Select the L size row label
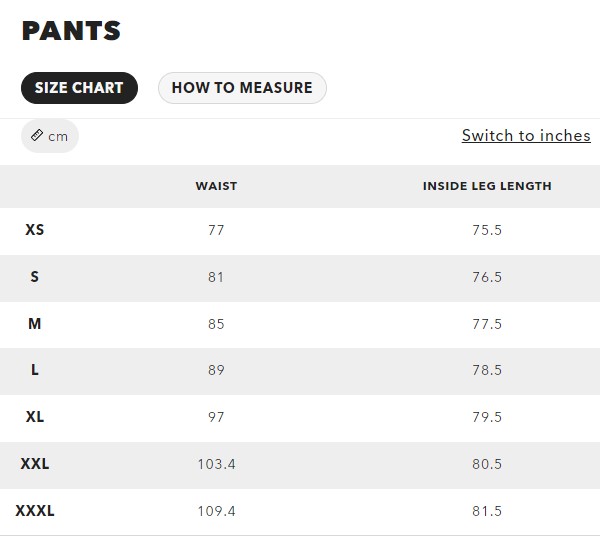600x544 pixels. tap(35, 370)
